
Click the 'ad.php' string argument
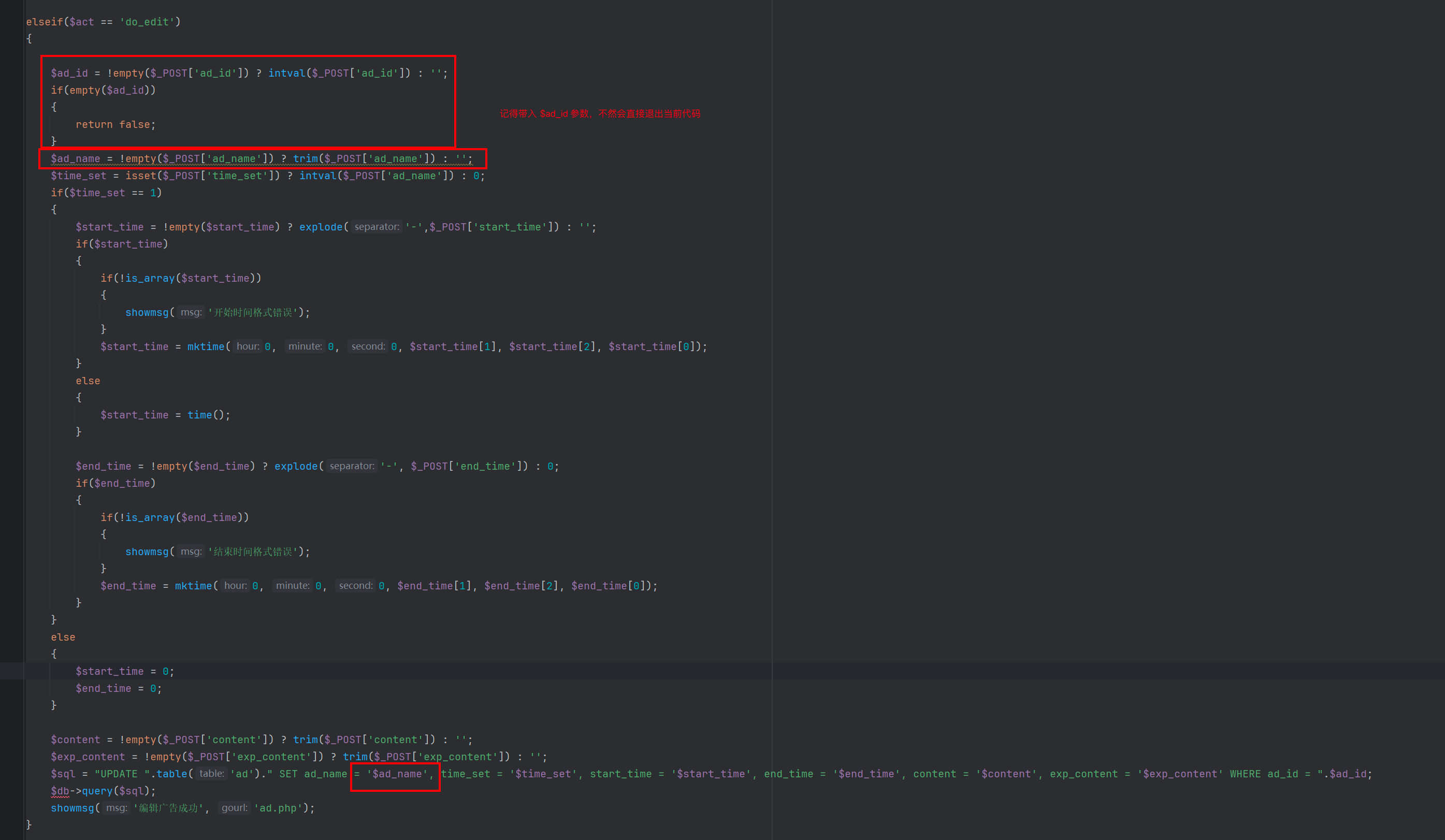[278, 808]
